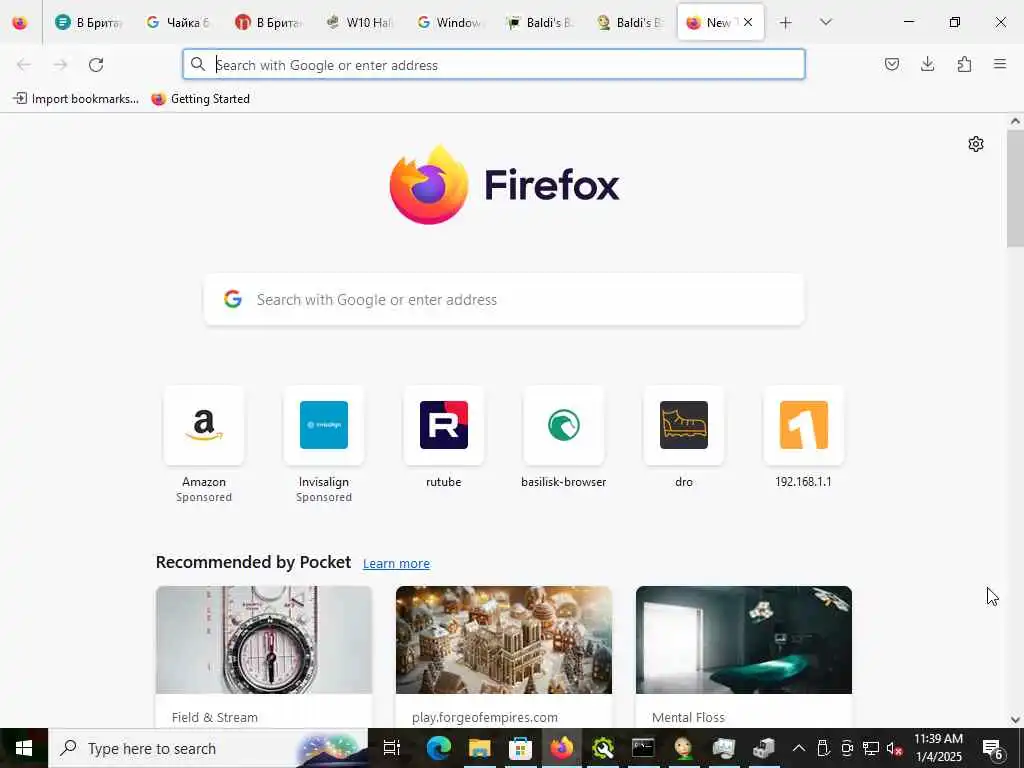
Task: Open notification center with 6 notifications
Action: coord(993,748)
